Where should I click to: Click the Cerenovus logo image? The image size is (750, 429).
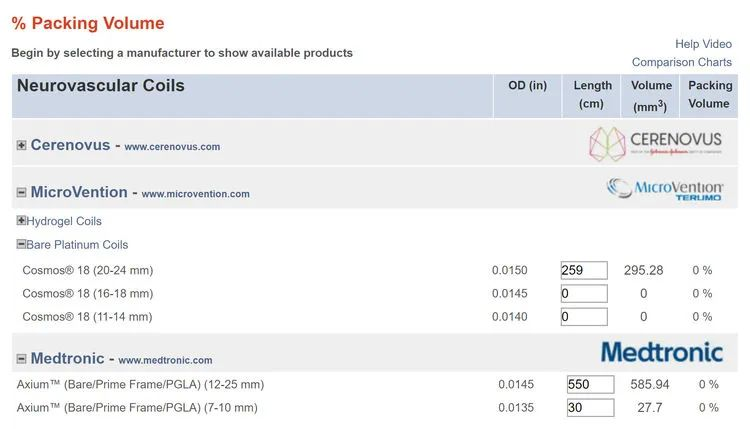655,143
